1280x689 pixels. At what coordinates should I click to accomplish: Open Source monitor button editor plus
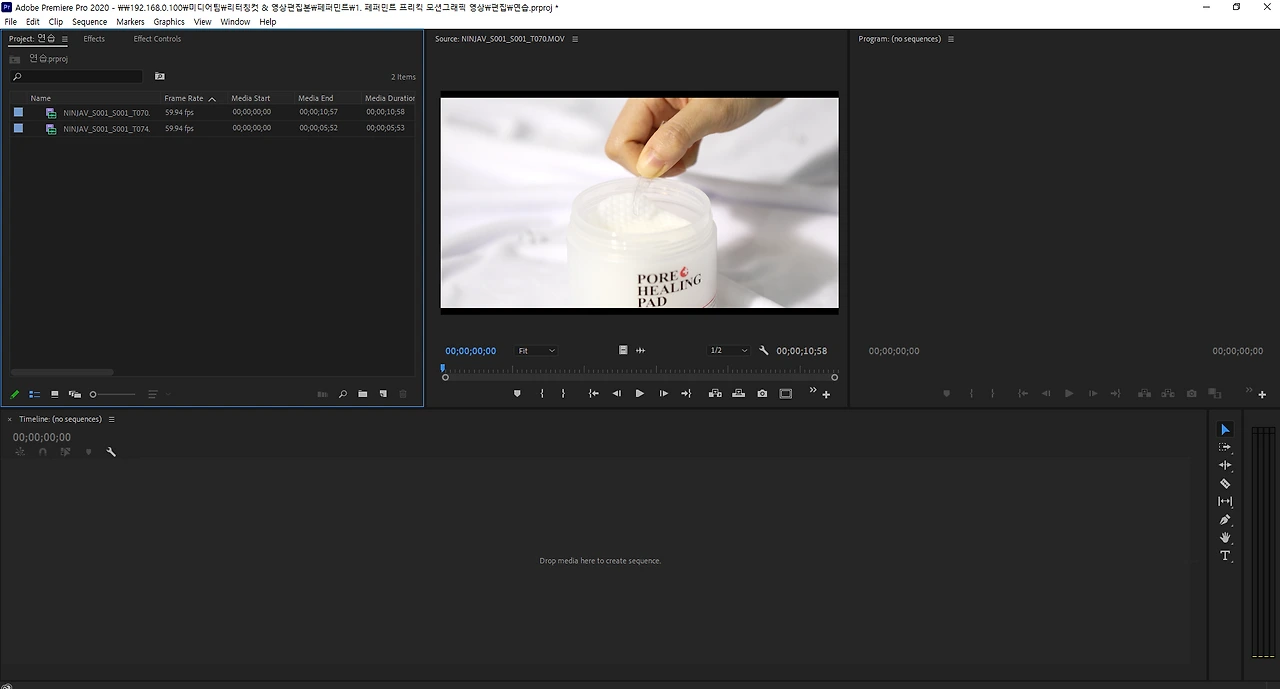[x=826, y=395]
